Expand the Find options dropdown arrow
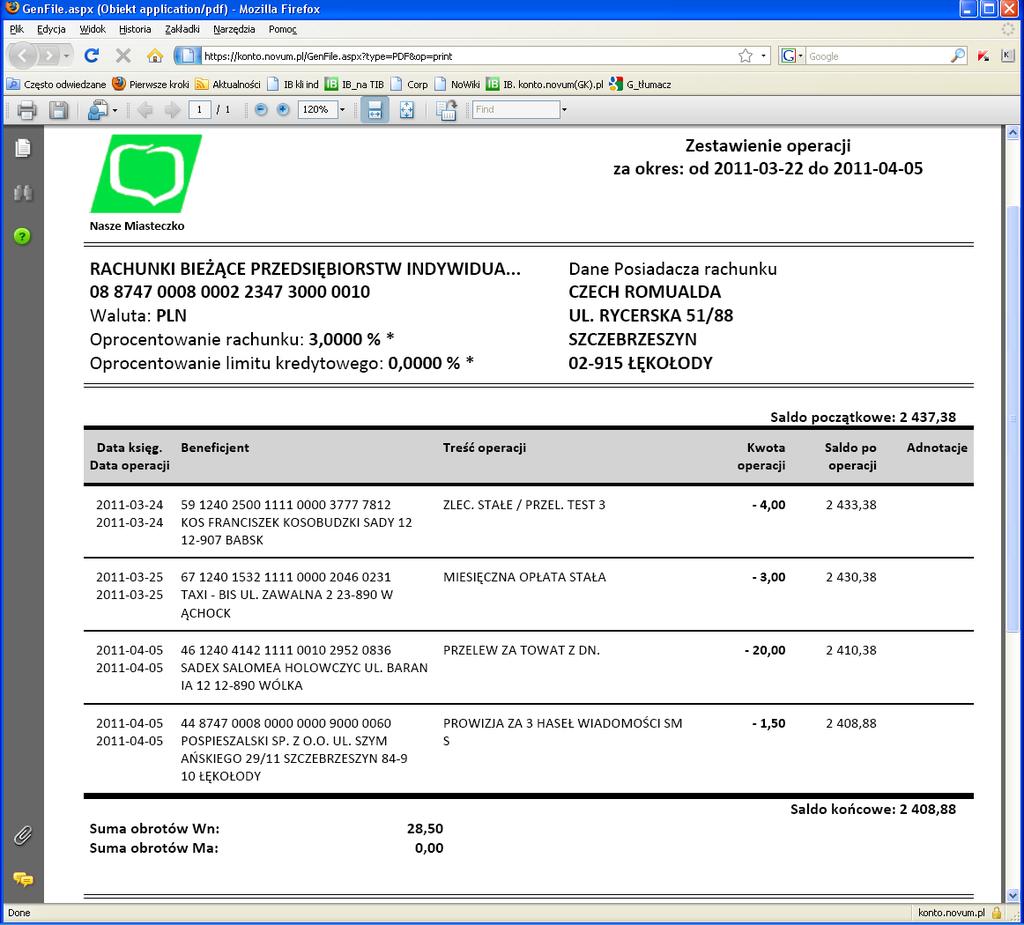Screen dimensions: 1024x925 [x=564, y=110]
